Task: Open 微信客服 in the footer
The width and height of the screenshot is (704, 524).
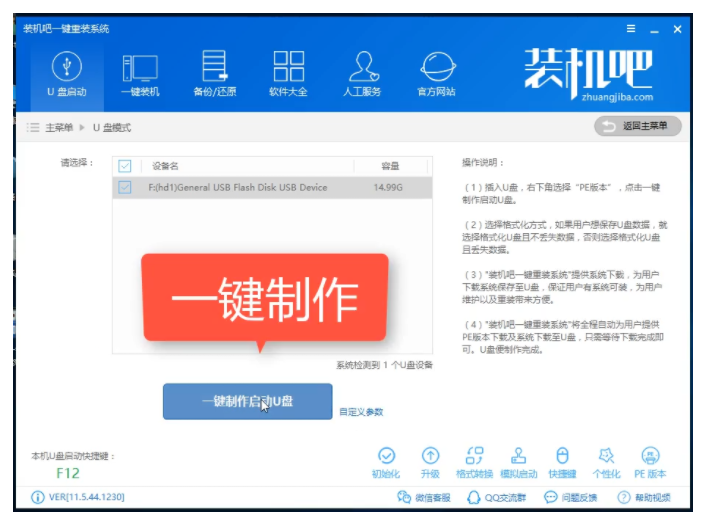Action: [x=424, y=497]
